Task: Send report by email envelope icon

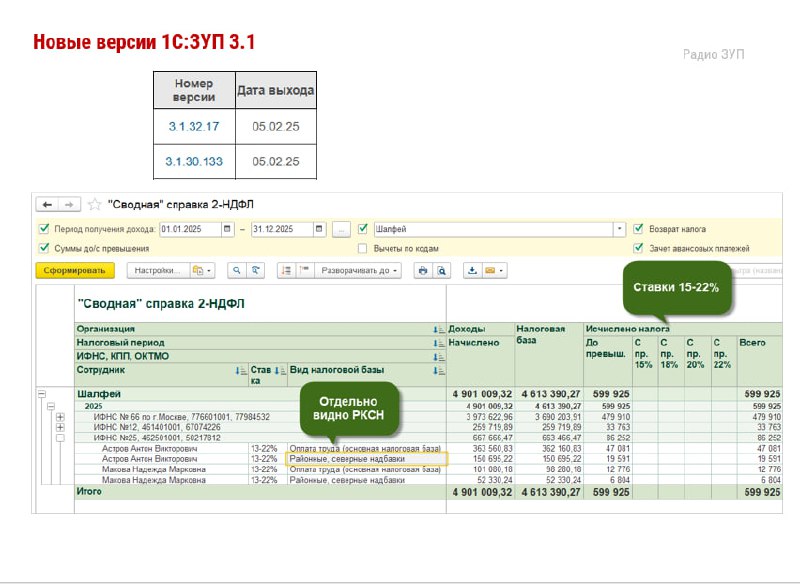Action: coord(490,270)
